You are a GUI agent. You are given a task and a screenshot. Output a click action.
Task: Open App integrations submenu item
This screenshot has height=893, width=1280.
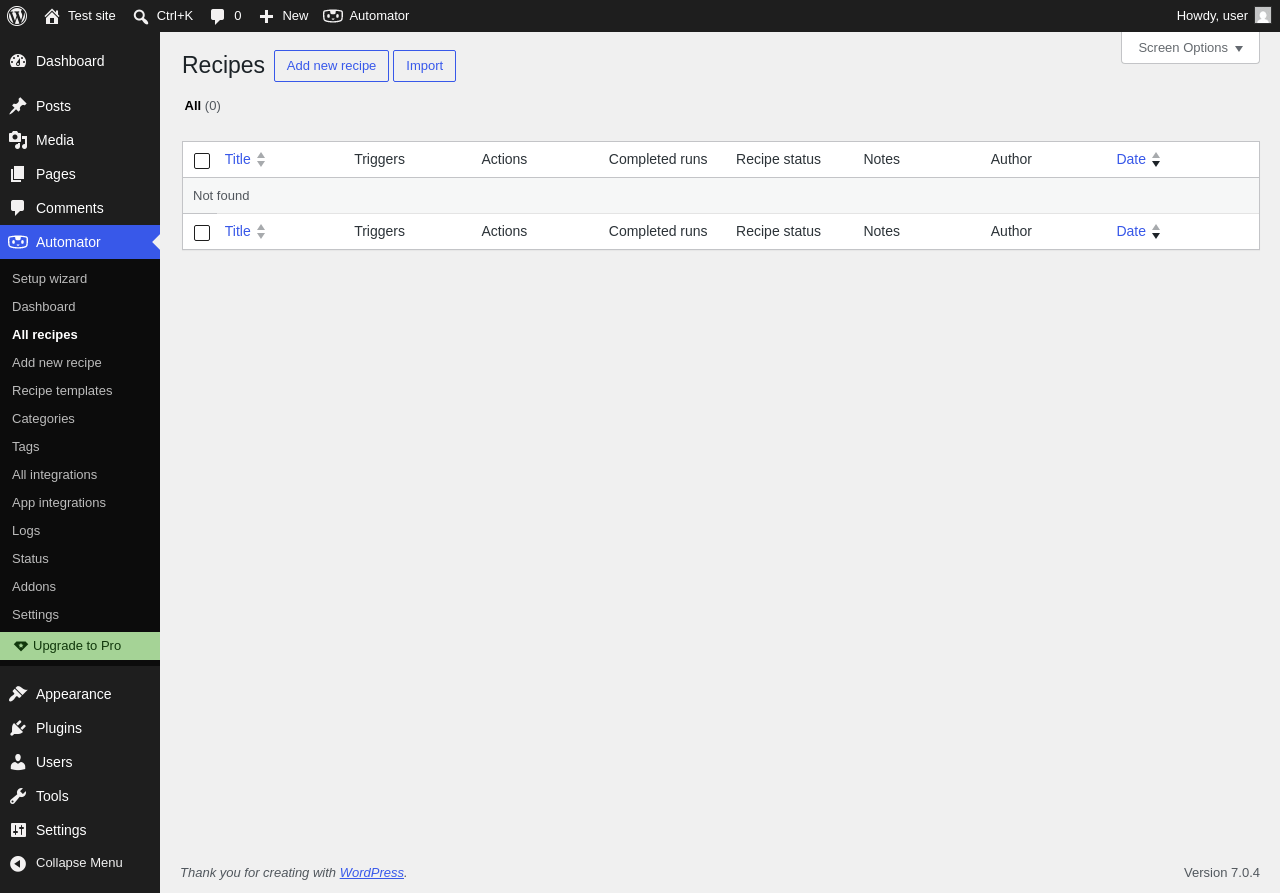(x=80, y=503)
